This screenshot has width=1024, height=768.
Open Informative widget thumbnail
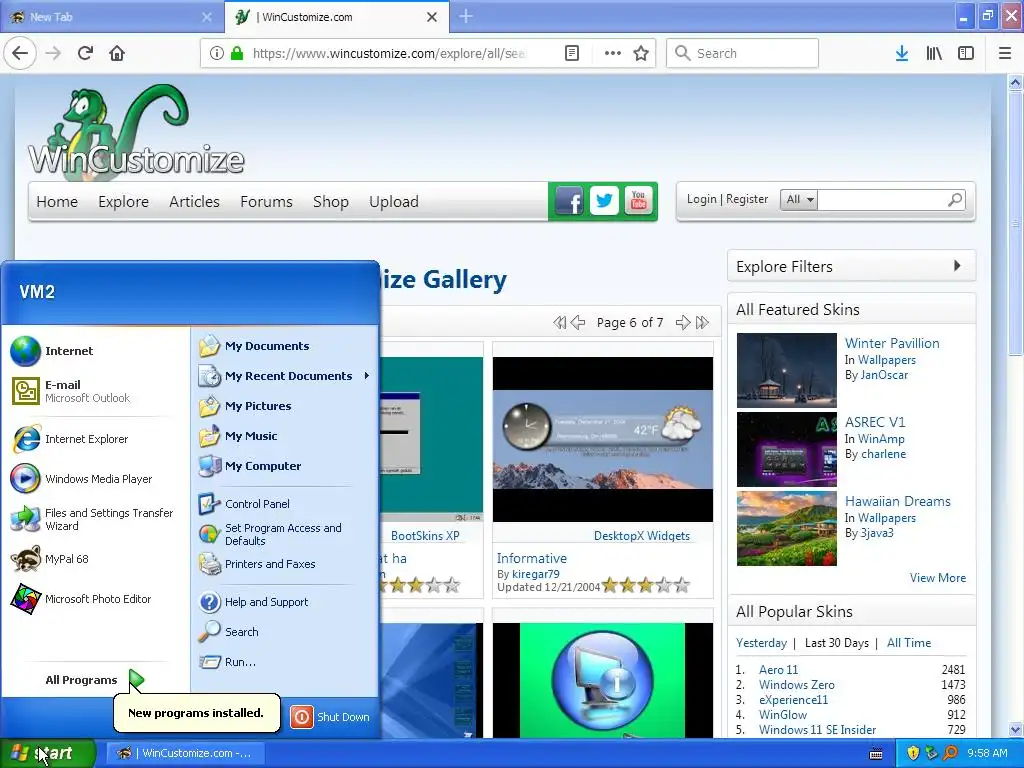tap(603, 439)
